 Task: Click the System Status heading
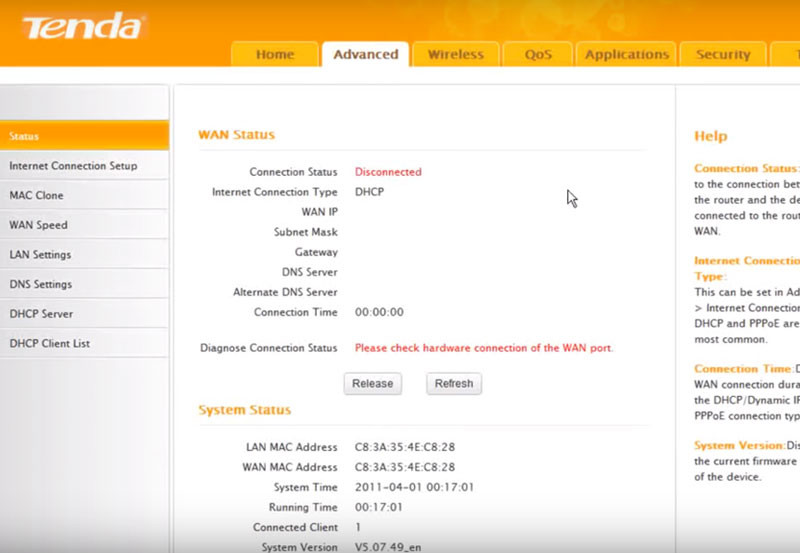pos(244,410)
